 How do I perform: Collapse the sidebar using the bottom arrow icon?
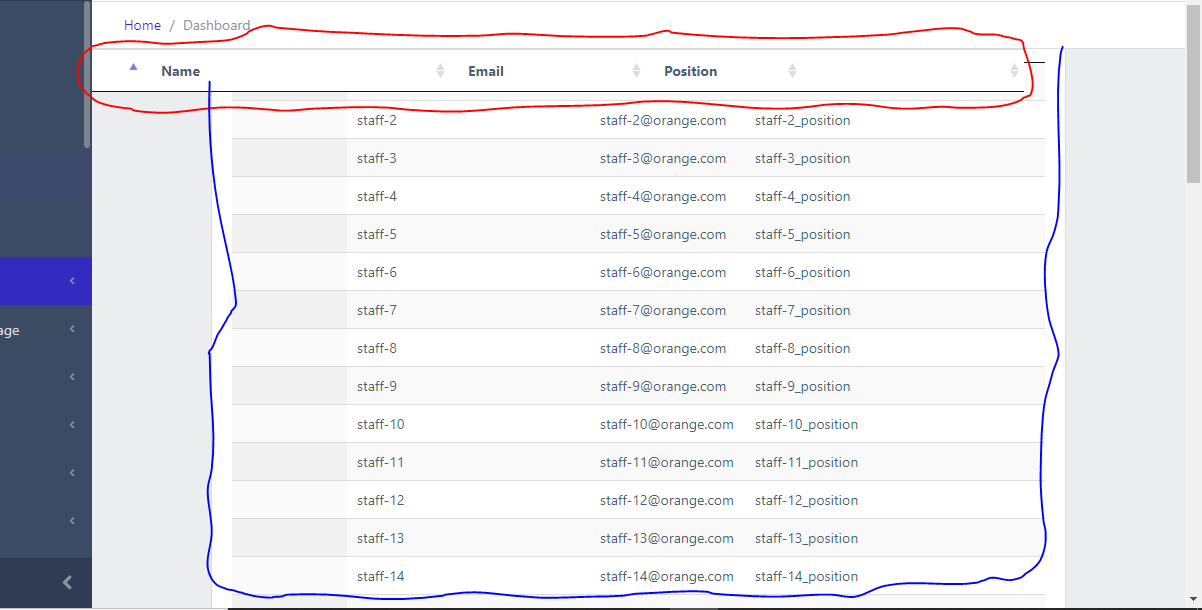(x=67, y=581)
